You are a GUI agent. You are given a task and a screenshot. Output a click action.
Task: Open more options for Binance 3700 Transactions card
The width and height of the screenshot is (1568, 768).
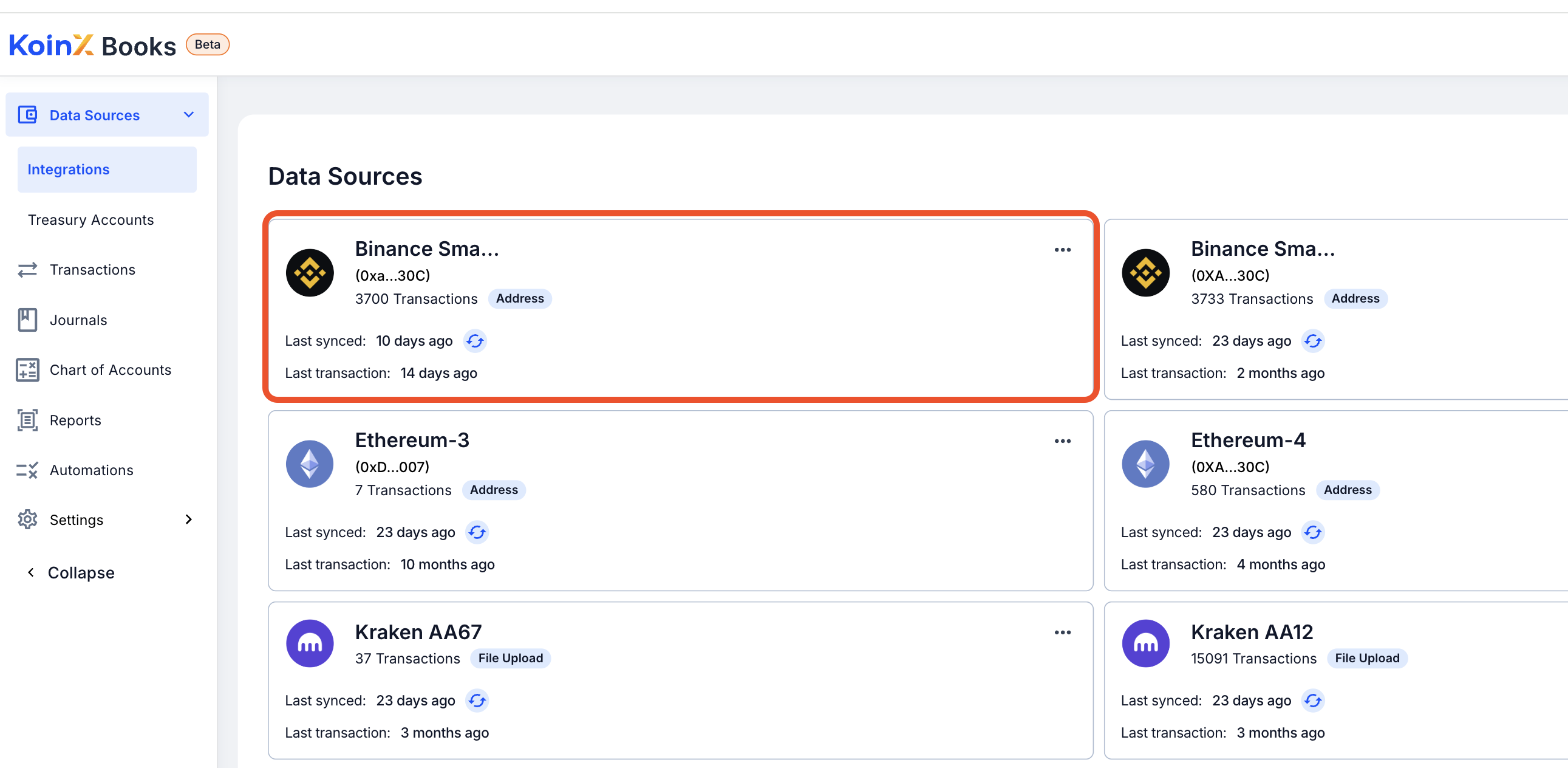pos(1063,250)
